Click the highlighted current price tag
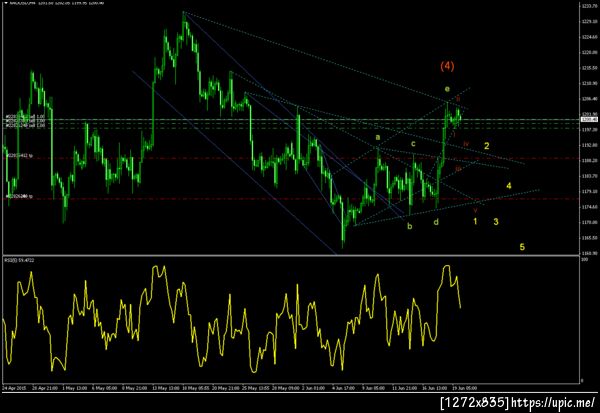This screenshot has height=413, width=600. click(x=589, y=120)
